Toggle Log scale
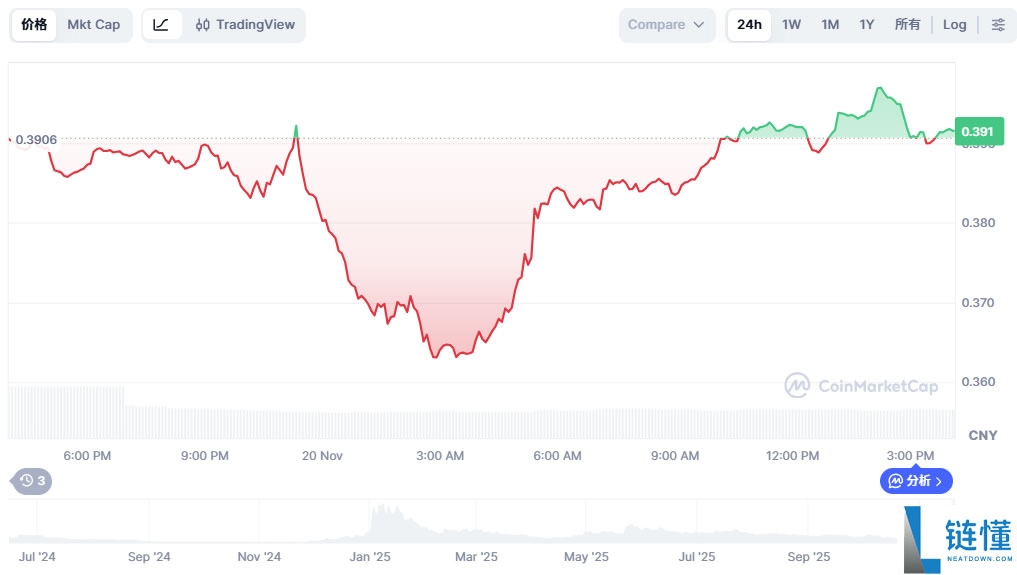Image resolution: width=1017 pixels, height=575 pixels. click(955, 25)
